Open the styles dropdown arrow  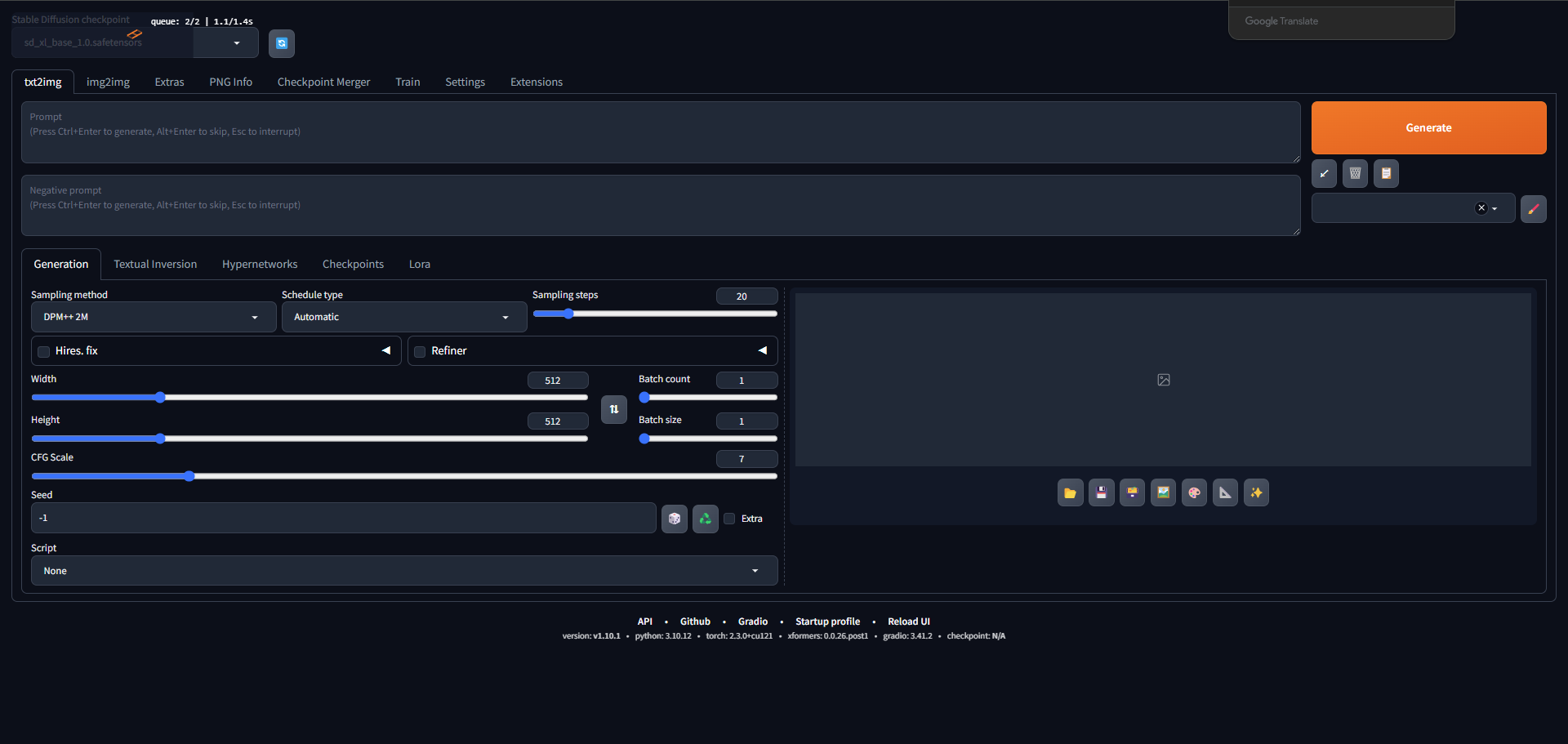click(x=1494, y=208)
